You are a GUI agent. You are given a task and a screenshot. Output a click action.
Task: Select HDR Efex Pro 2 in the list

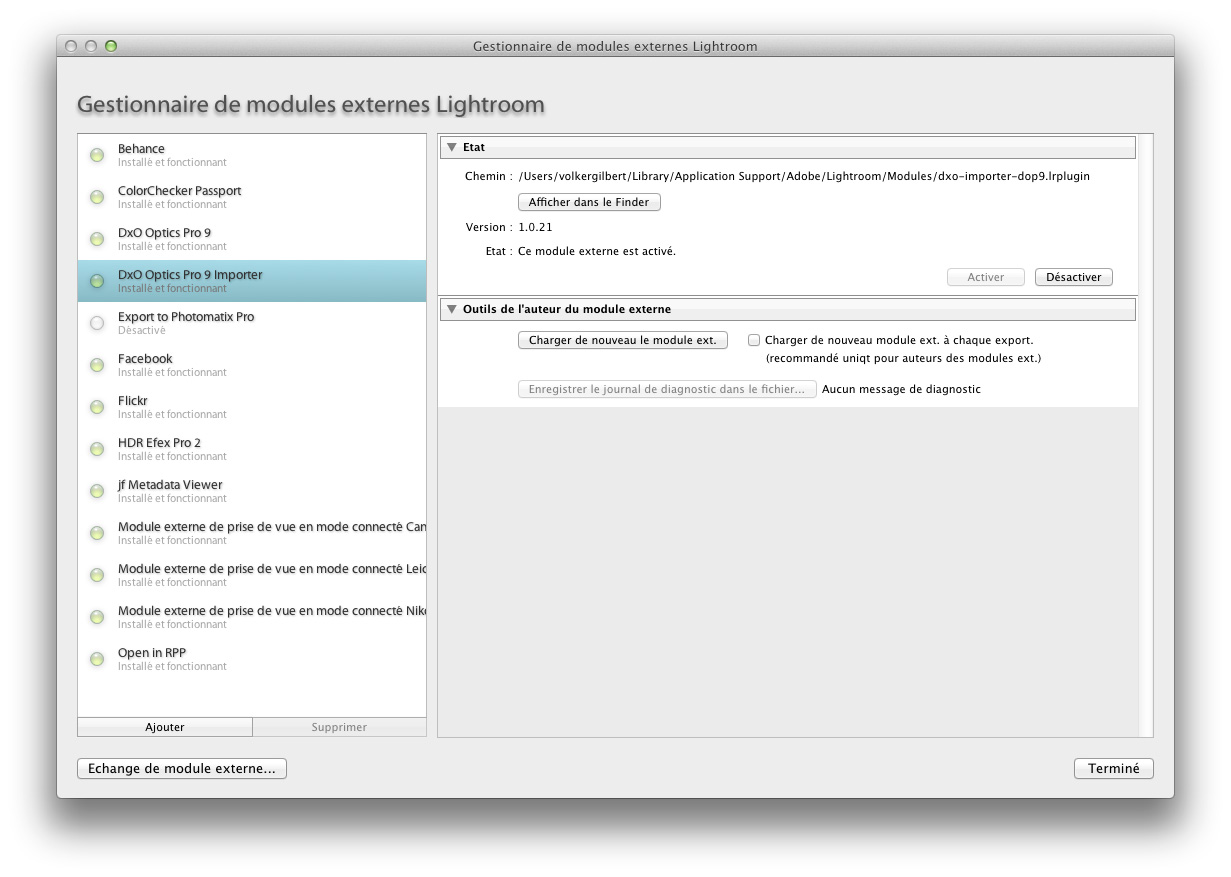point(252,449)
